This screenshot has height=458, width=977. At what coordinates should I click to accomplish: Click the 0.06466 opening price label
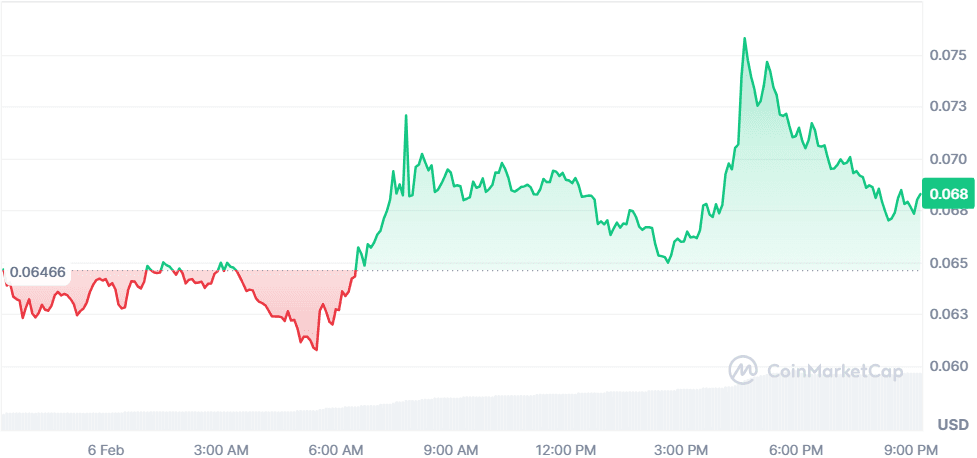click(x=37, y=272)
